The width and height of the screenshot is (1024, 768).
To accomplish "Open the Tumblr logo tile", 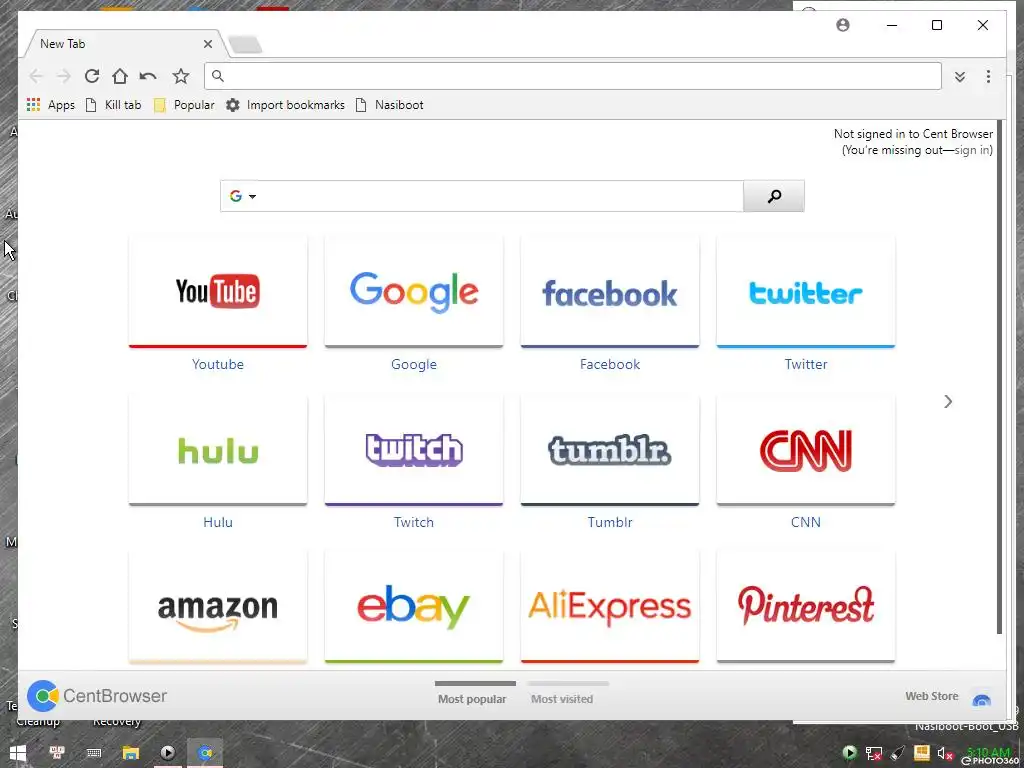I will pos(610,450).
